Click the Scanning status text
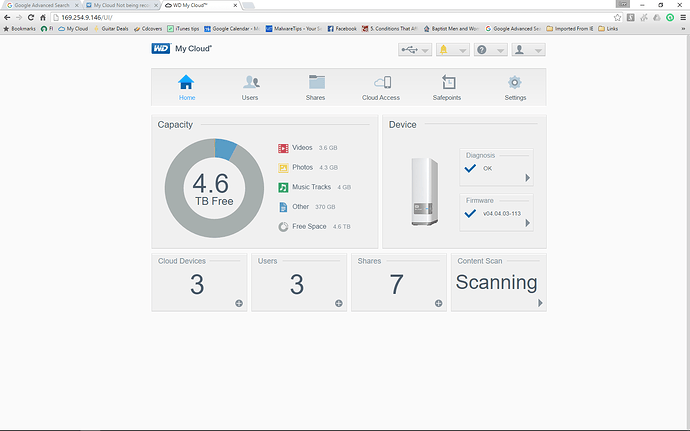The image size is (690, 431). [x=496, y=283]
